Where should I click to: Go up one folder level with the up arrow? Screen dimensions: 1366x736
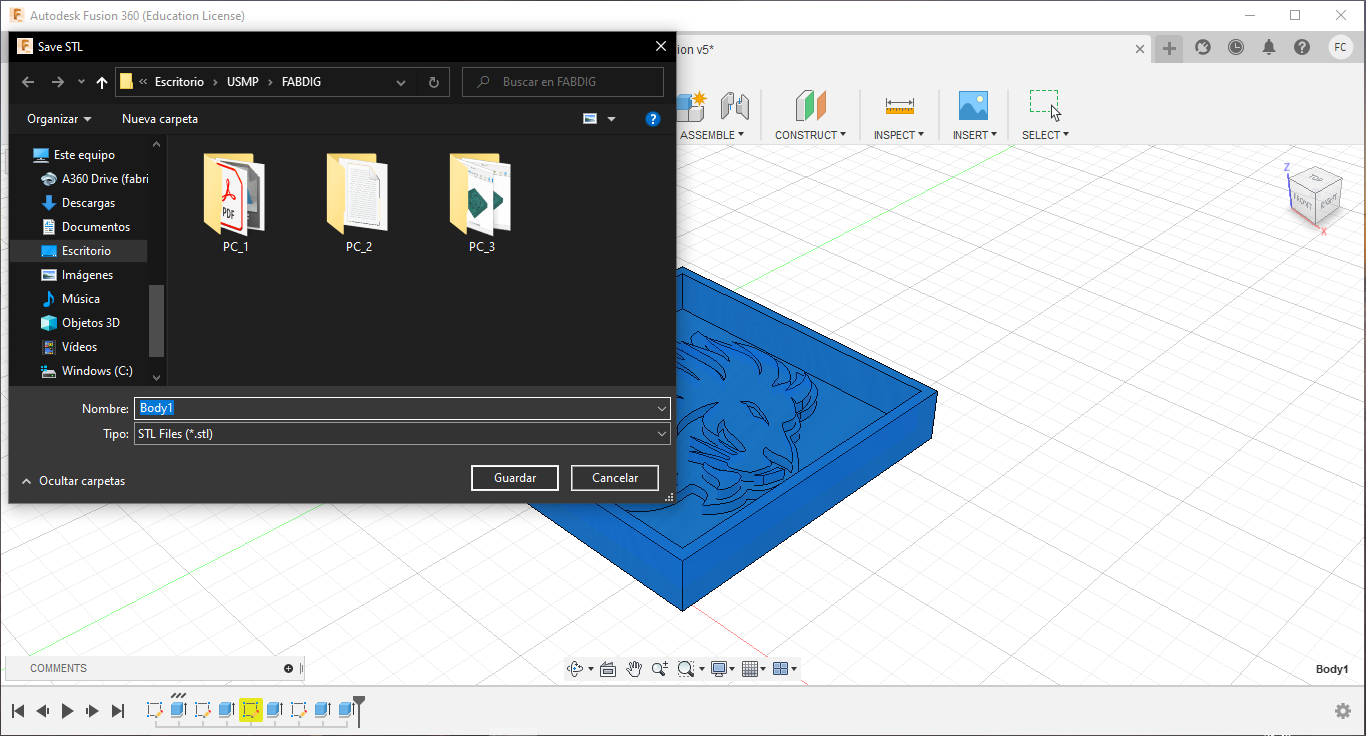(x=101, y=82)
